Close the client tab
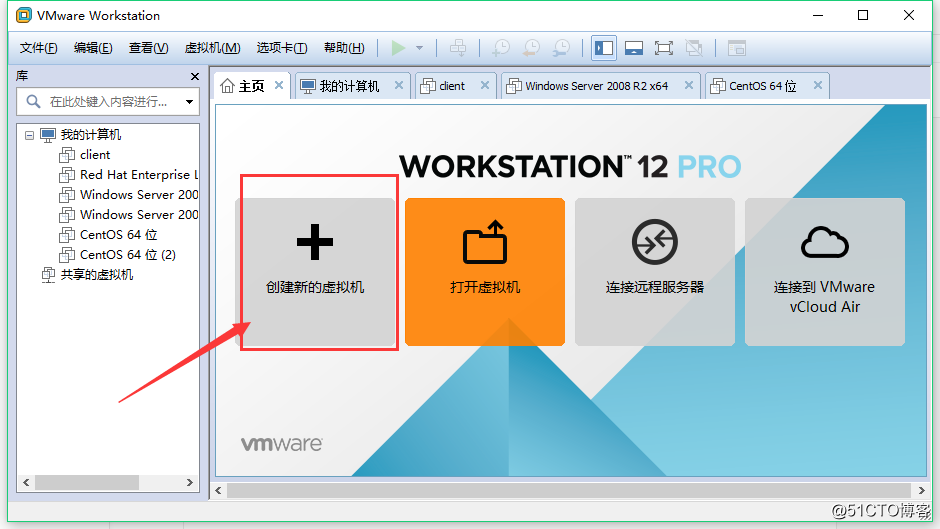Viewport: 940px width, 529px height. tap(485, 85)
